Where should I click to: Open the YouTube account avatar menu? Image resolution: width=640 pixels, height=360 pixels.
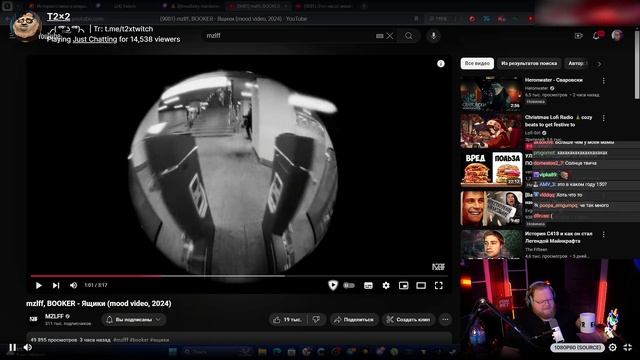(617, 36)
